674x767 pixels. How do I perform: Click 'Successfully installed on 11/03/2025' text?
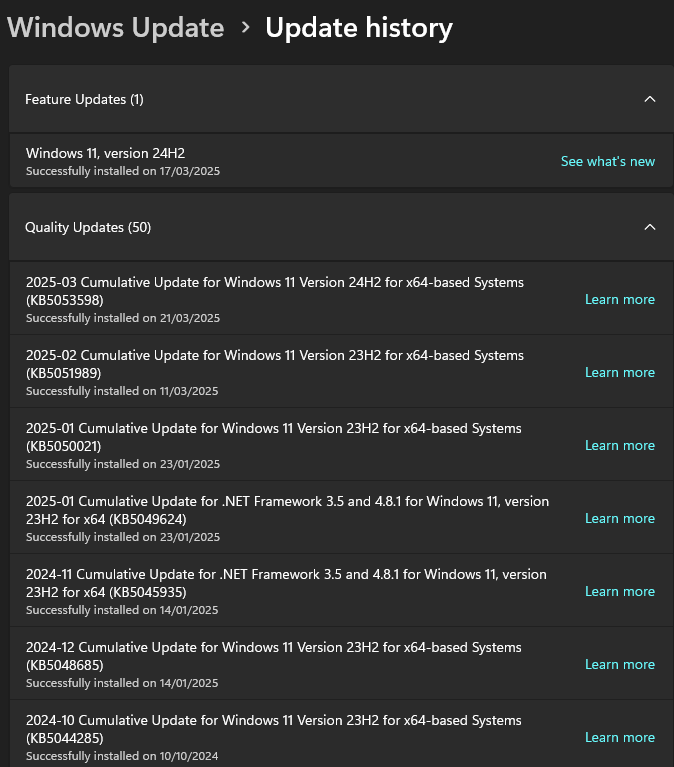(122, 391)
